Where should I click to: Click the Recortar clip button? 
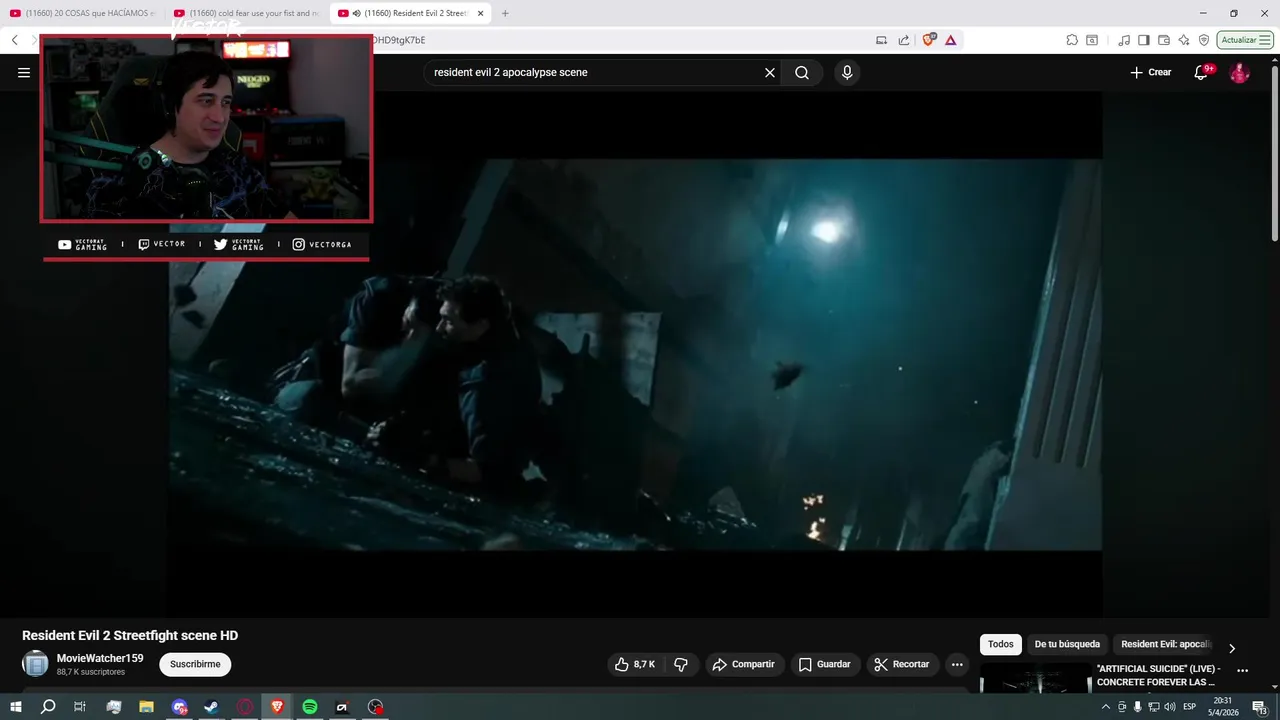902,664
